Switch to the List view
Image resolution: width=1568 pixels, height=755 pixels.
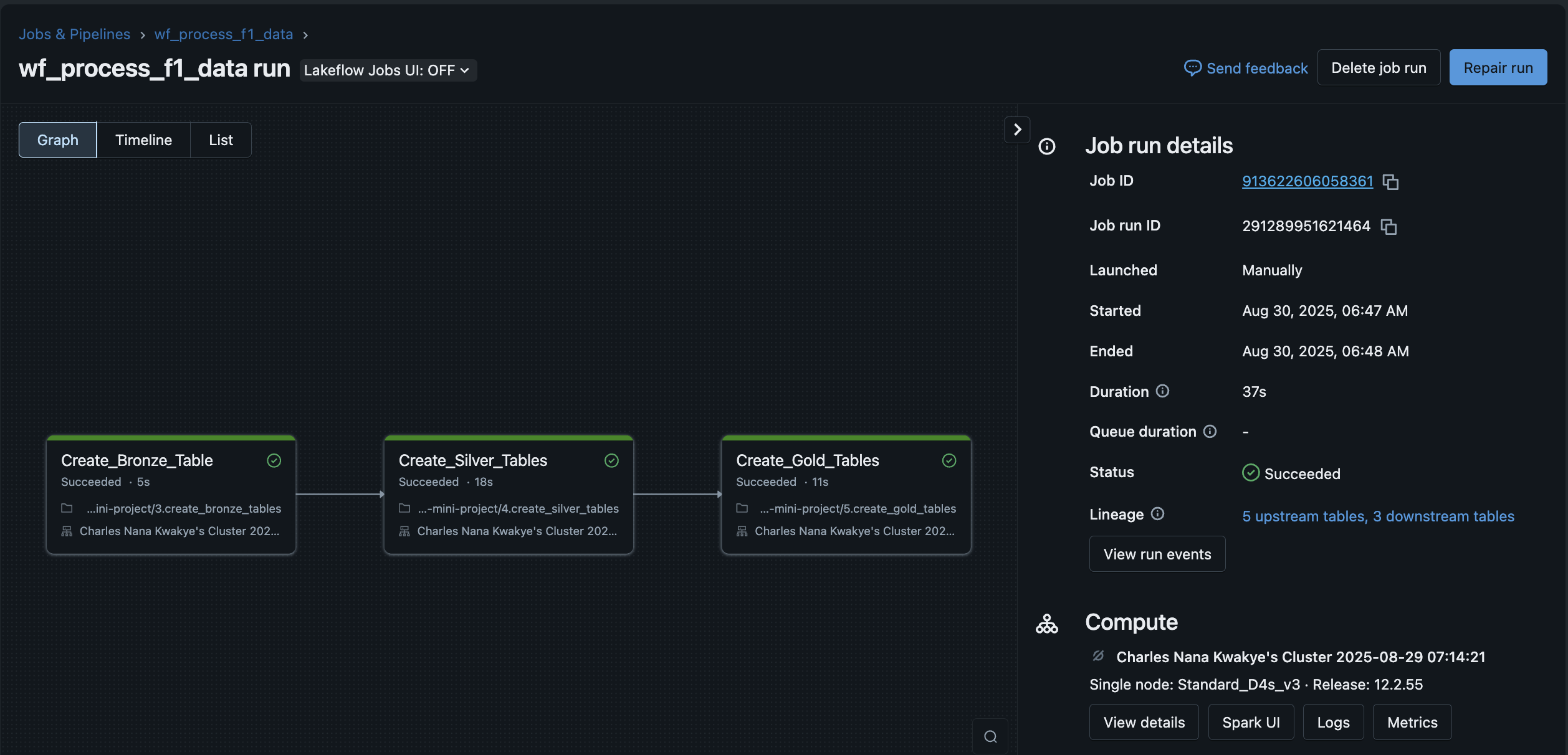[x=221, y=140]
